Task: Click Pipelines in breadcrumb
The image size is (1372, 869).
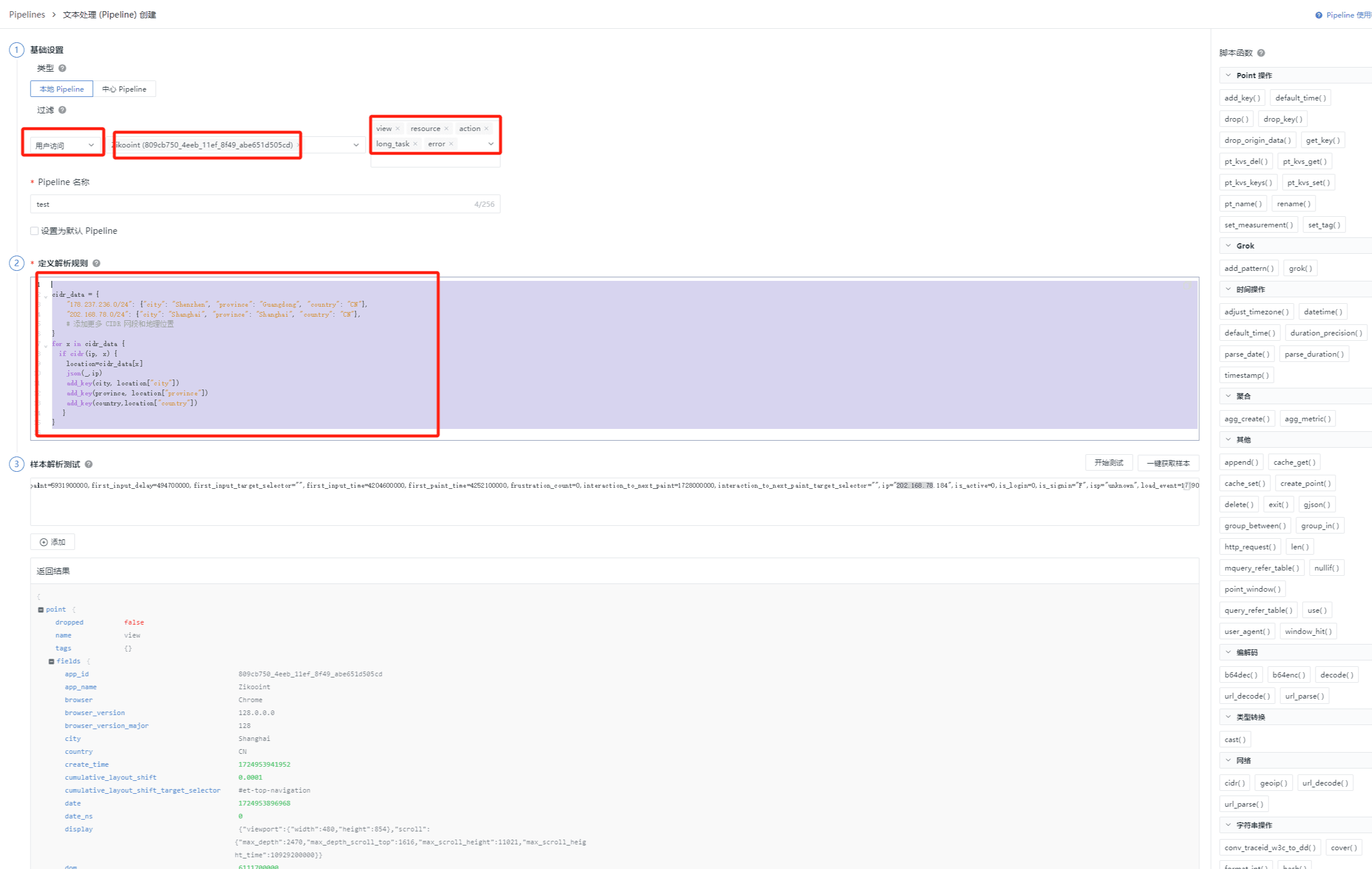Action: pos(27,15)
